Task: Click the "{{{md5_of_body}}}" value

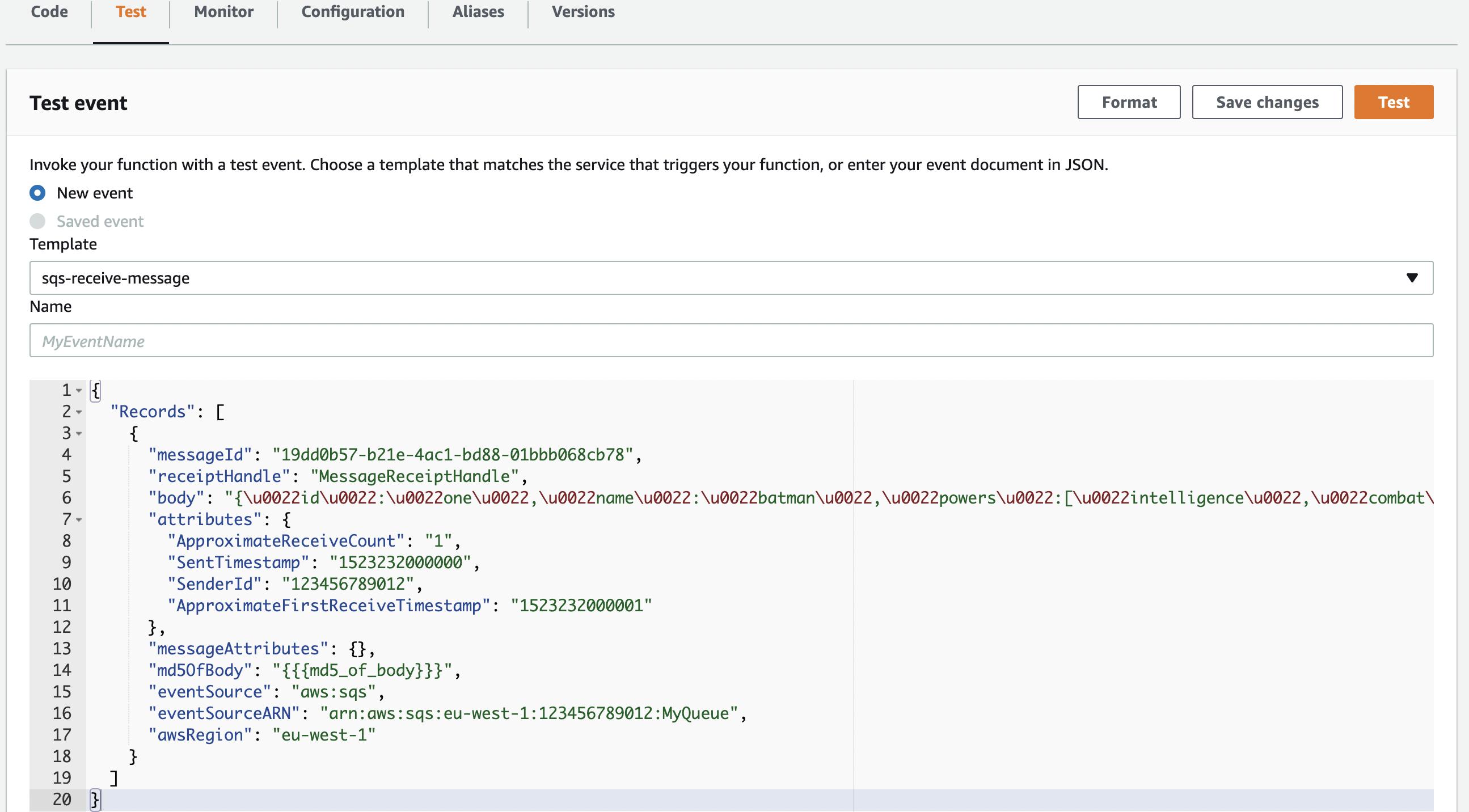Action: pos(362,670)
